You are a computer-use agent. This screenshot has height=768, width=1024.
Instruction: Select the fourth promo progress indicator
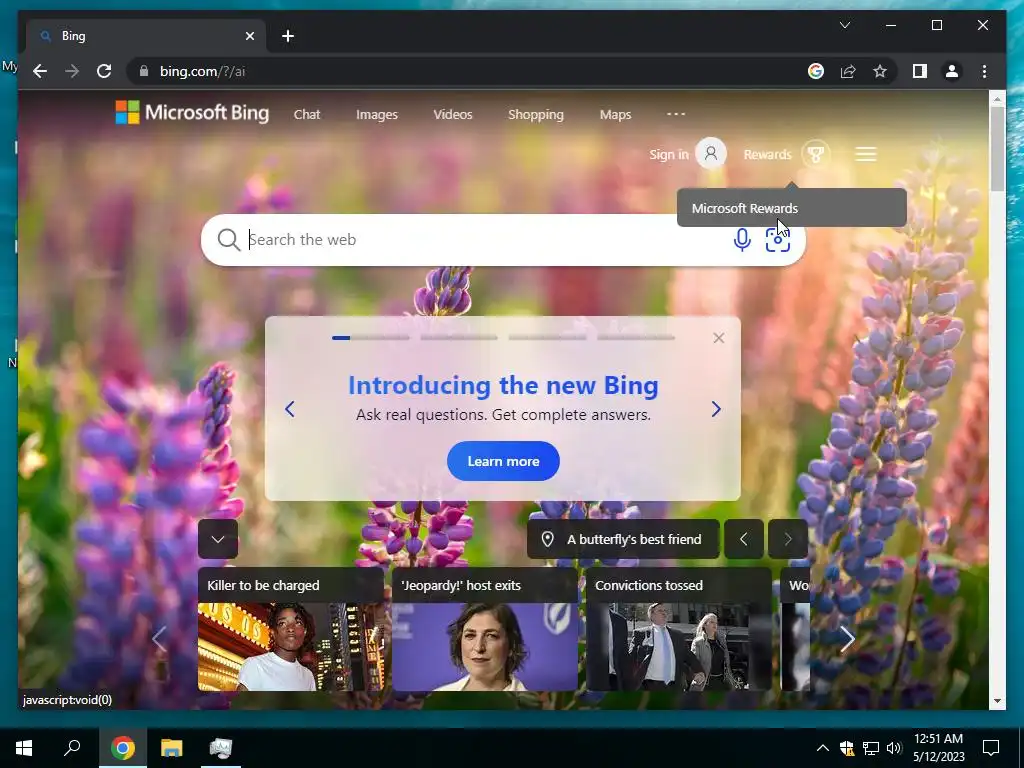click(635, 338)
